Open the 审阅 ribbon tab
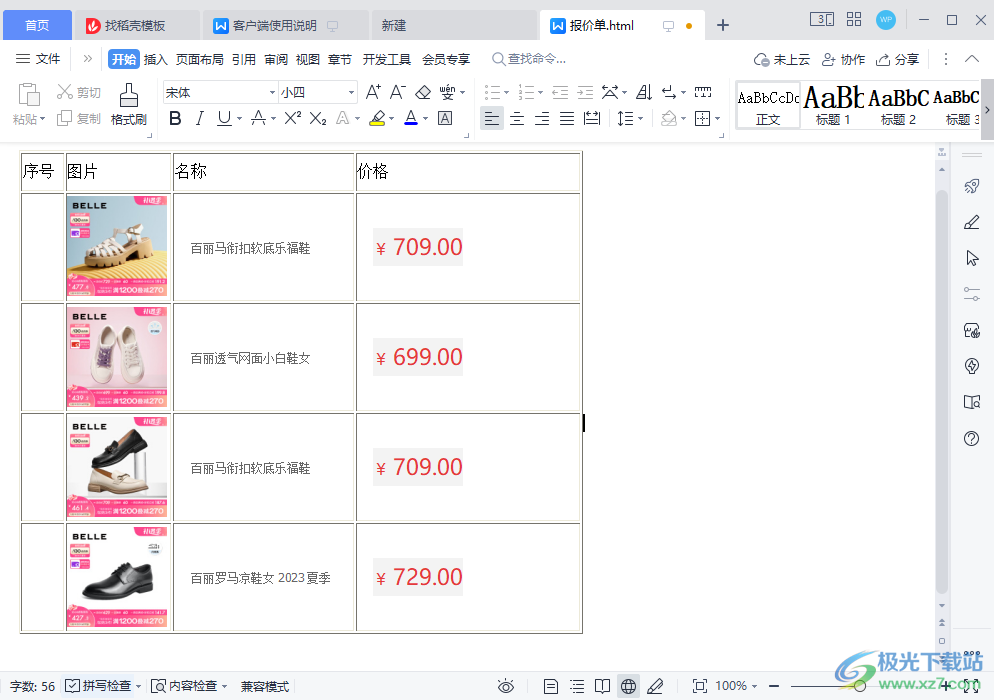 click(276, 59)
